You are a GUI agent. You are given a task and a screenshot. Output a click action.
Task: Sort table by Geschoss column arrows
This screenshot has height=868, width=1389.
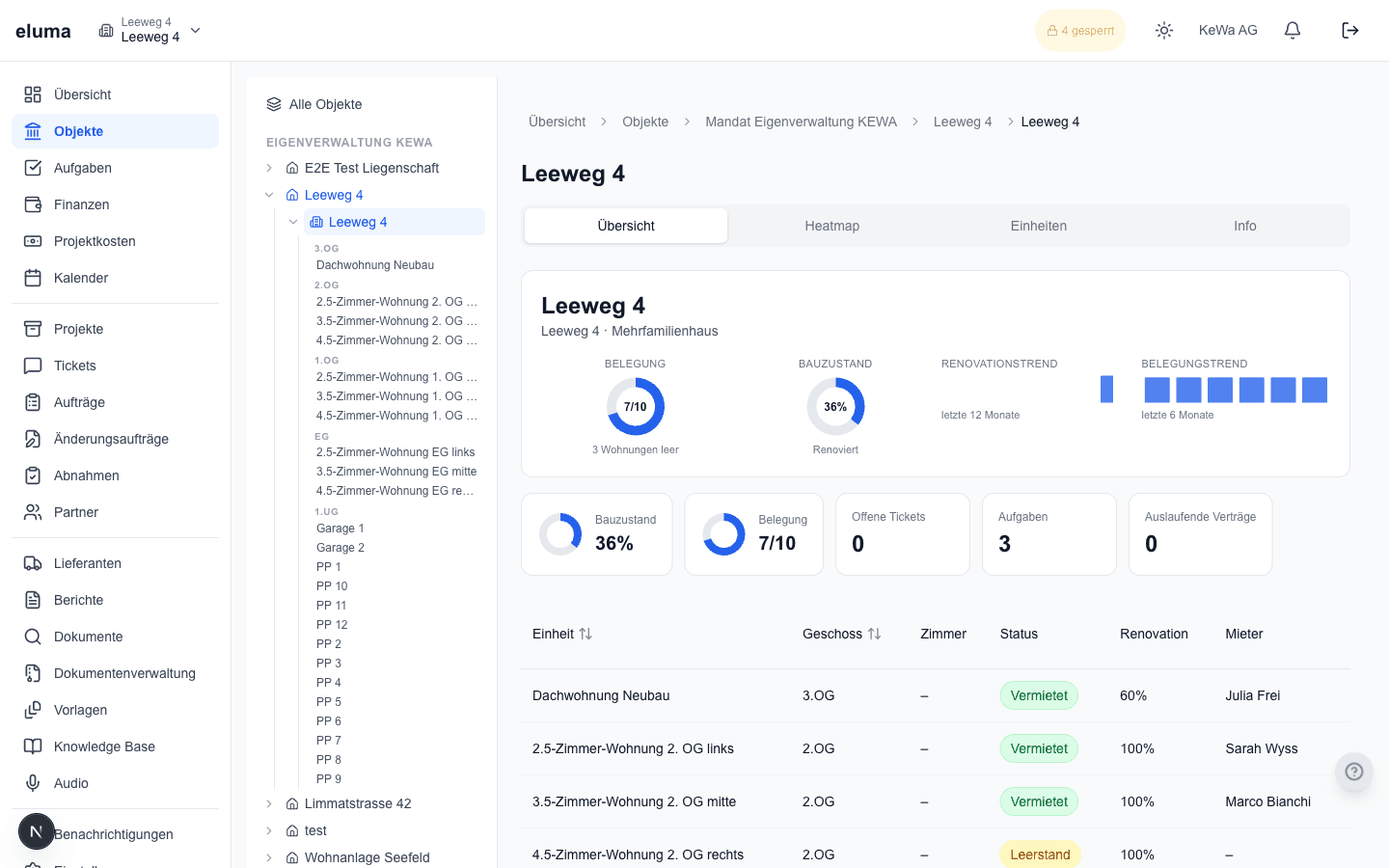pos(874,634)
